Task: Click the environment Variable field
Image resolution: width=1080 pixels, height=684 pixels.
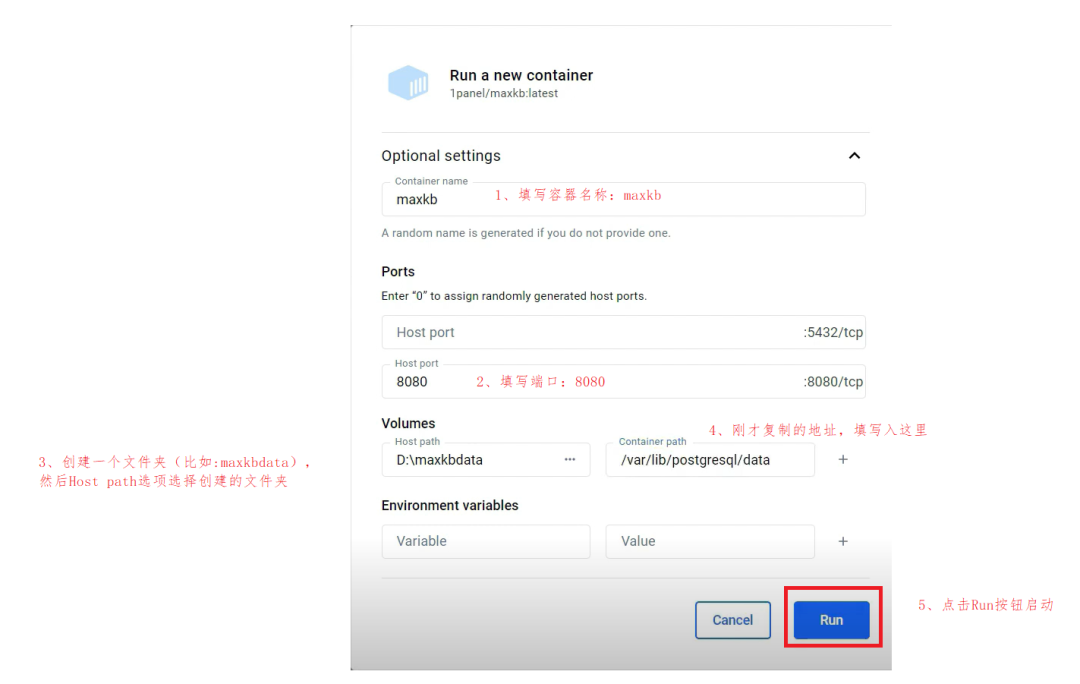Action: [x=486, y=541]
